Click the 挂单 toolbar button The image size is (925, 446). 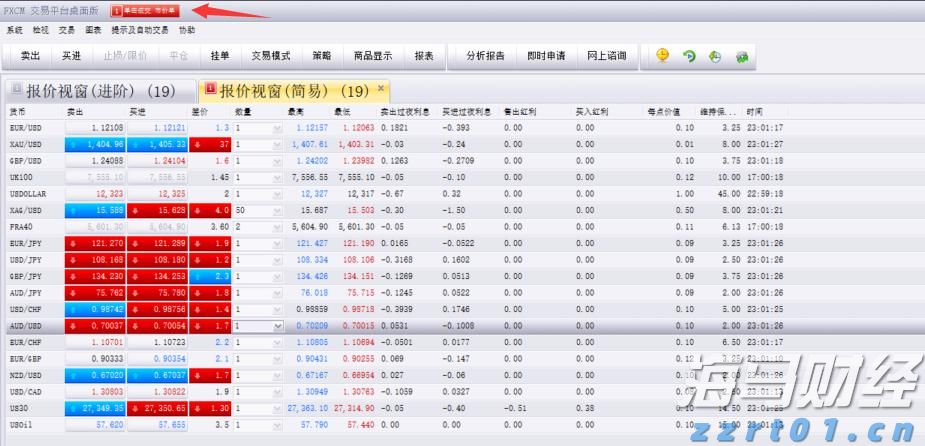220,56
